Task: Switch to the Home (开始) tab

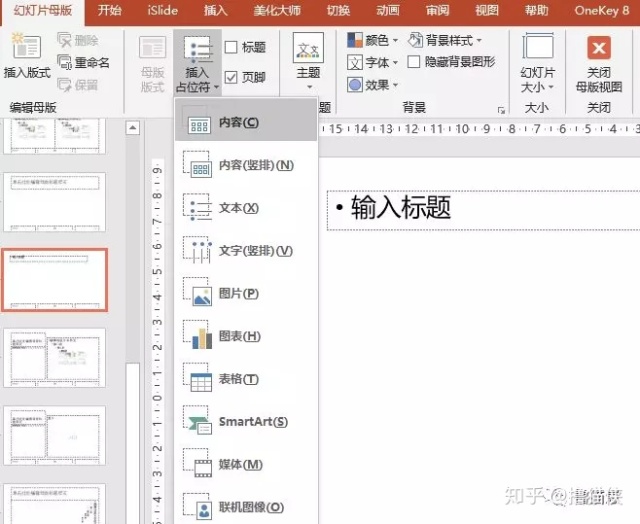Action: pyautogui.click(x=109, y=11)
